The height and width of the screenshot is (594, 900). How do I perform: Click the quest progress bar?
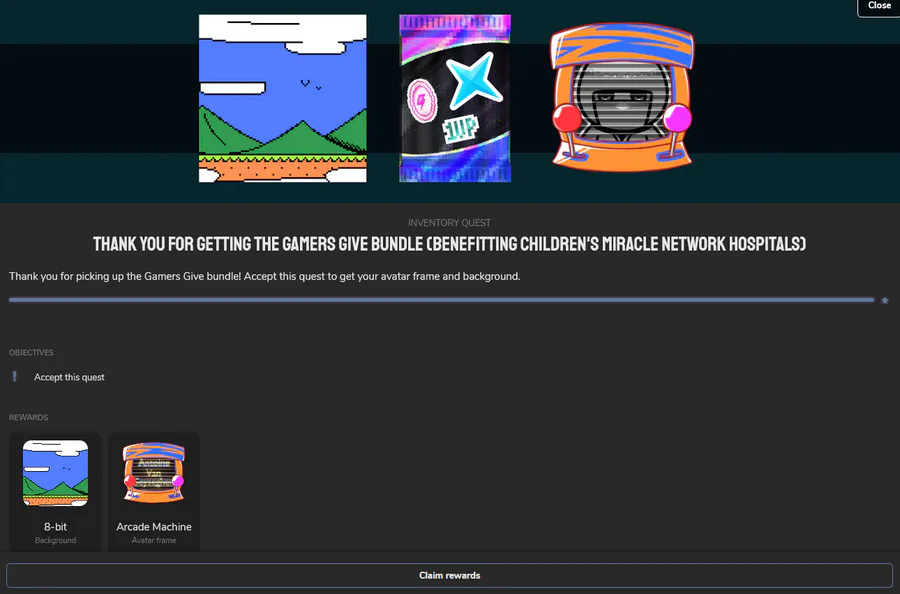click(441, 300)
